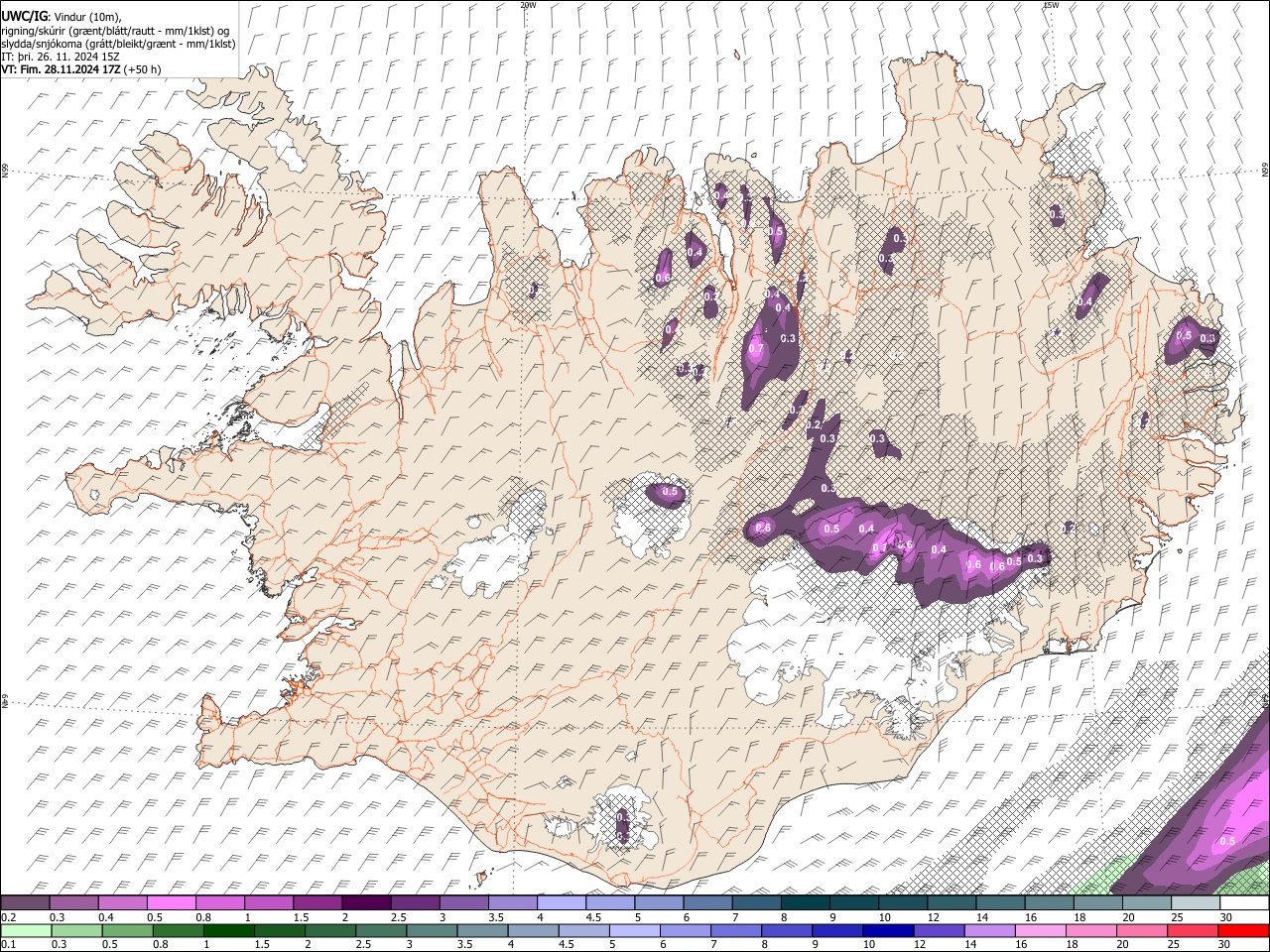Click the init time 'IT: þri. 26. 11. 2024 15Z'

click(x=62, y=57)
